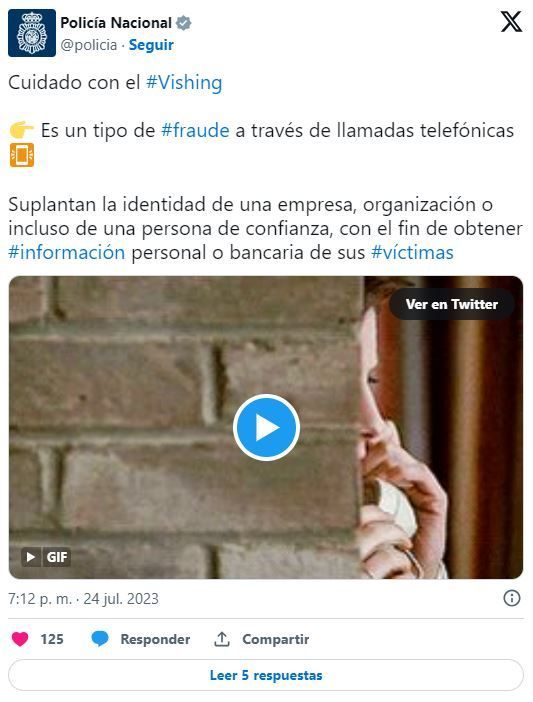Click the Policía Nacional avatar badge
The image size is (533, 702).
[32, 33]
